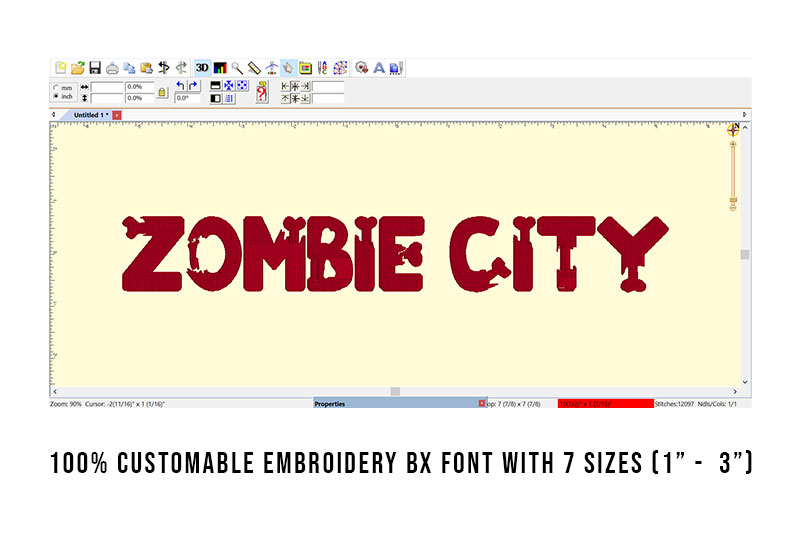Image resolution: width=800 pixels, height=533 pixels.
Task: Align bottom with the vertical align icon
Action: 305,98
